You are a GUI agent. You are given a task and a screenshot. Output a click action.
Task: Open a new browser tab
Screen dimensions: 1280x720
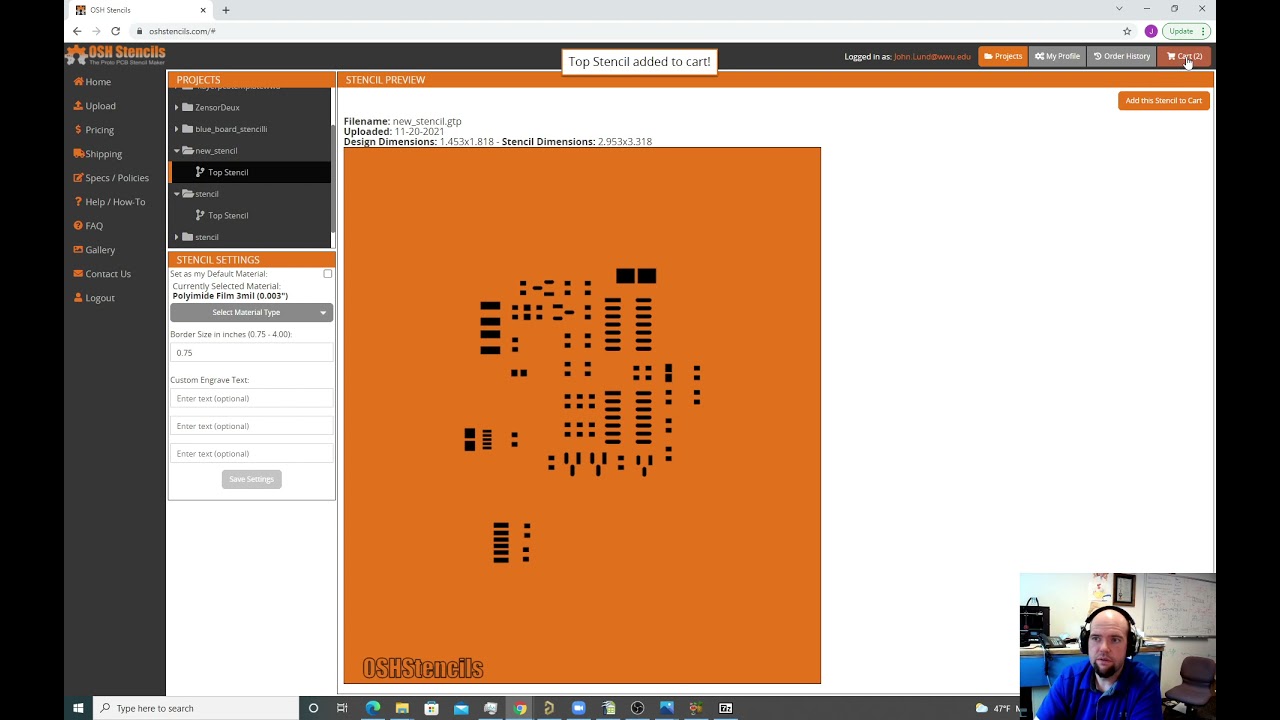click(226, 10)
